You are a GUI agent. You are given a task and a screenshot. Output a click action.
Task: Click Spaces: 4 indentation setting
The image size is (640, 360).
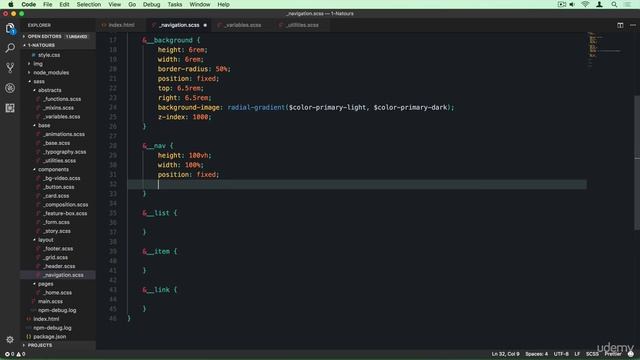point(536,354)
